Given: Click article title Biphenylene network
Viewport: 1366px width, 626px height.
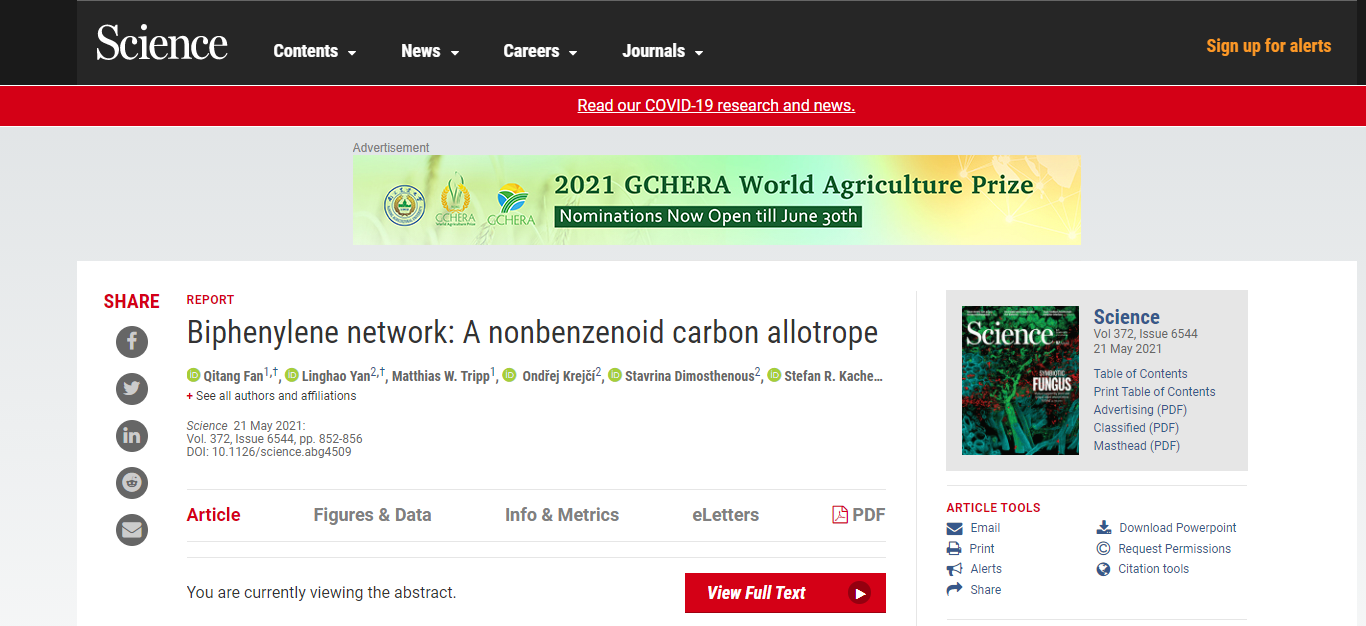Looking at the screenshot, I should point(532,332).
